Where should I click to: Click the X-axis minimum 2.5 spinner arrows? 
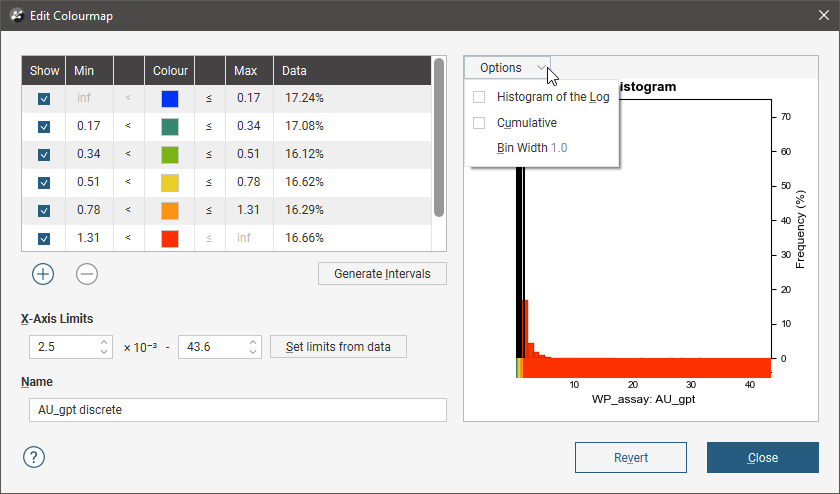click(x=105, y=347)
